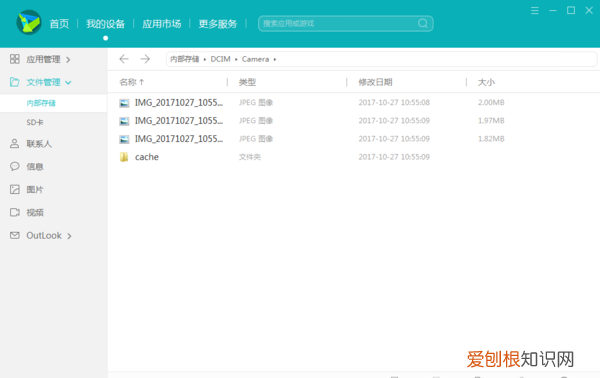The image size is (600, 378).
Task: Click 内部存储 in breadcrumb path
Action: [184, 59]
